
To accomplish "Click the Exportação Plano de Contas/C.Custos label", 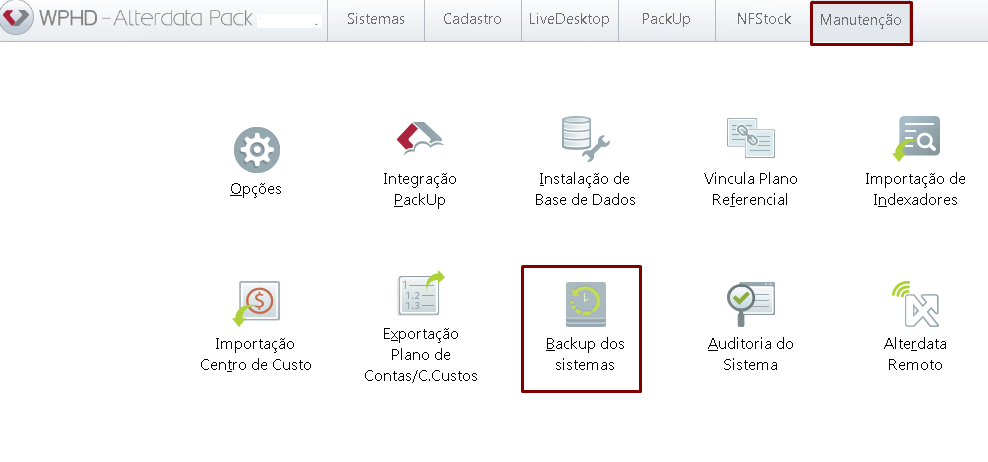I will pos(421,355).
